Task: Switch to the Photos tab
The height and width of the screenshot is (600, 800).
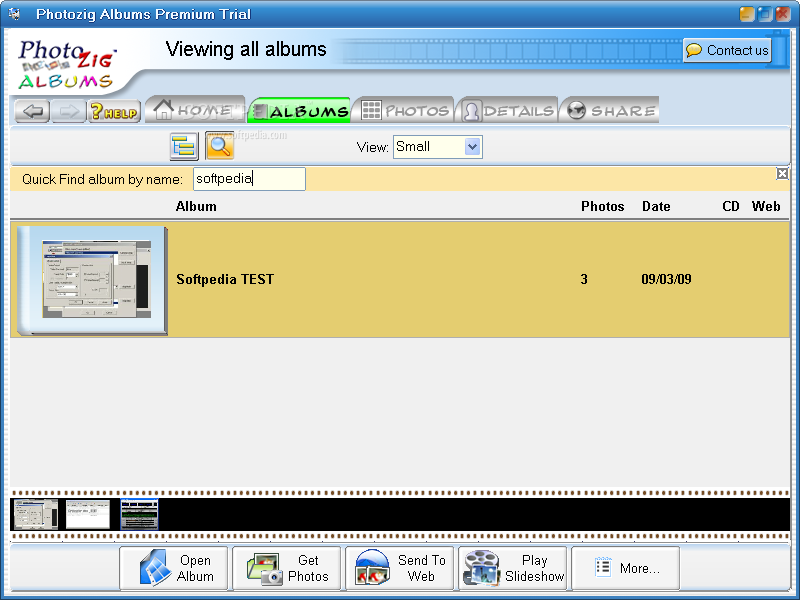Action: [x=404, y=110]
